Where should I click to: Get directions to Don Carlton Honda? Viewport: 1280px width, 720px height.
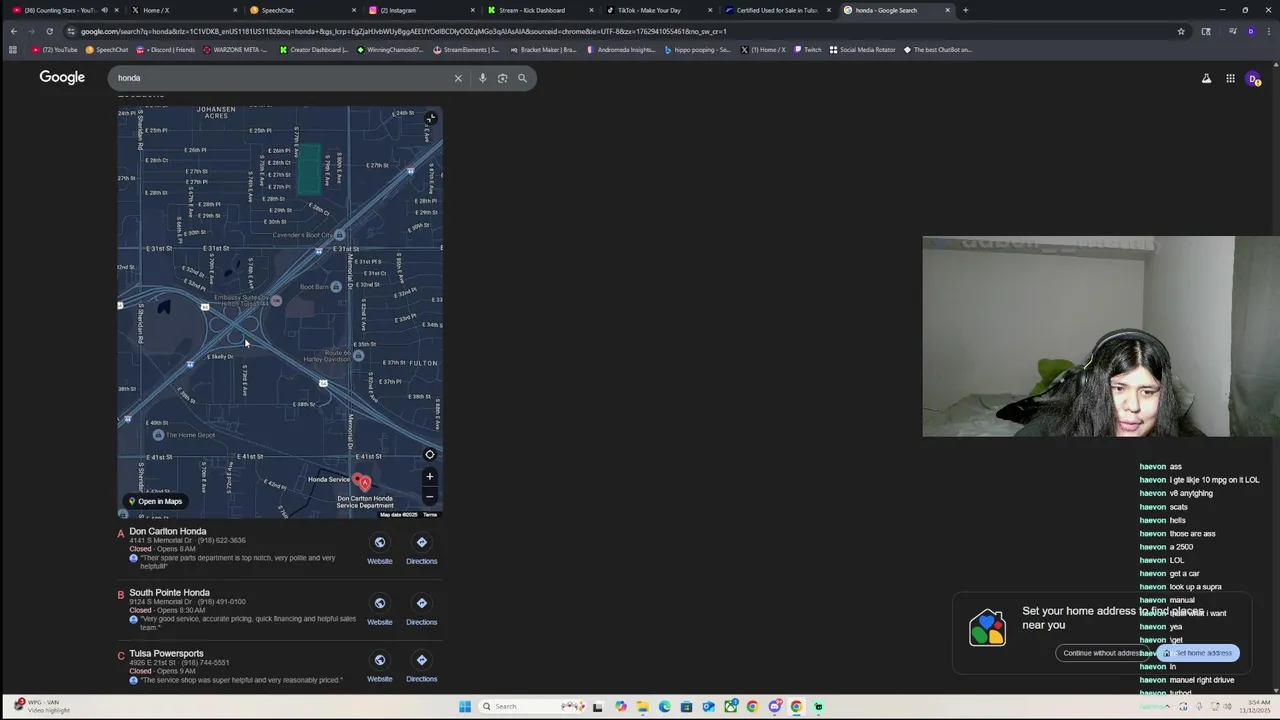coord(421,549)
